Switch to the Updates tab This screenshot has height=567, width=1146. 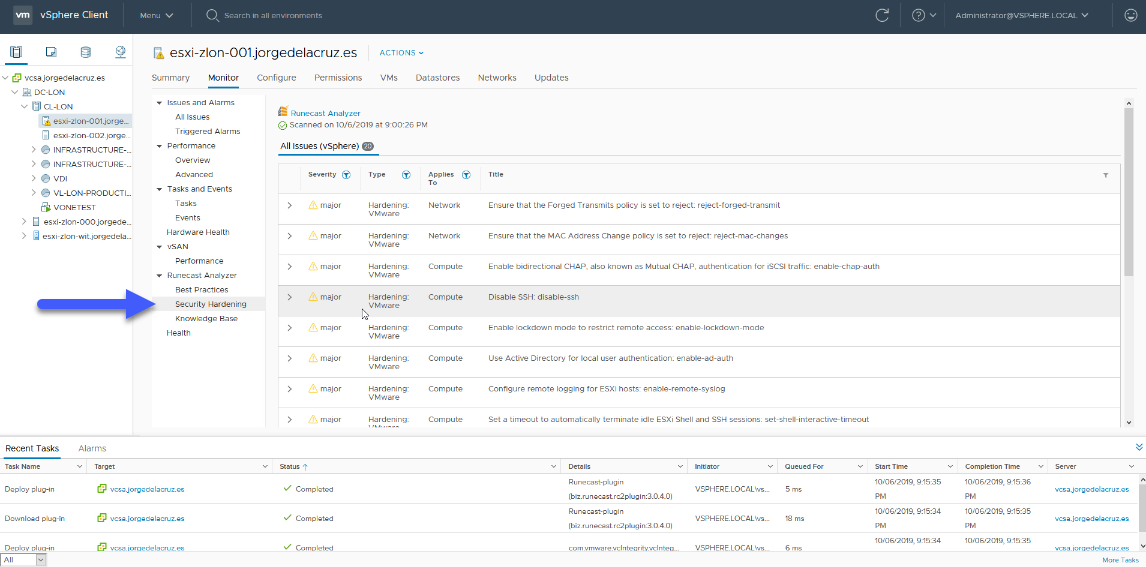551,77
